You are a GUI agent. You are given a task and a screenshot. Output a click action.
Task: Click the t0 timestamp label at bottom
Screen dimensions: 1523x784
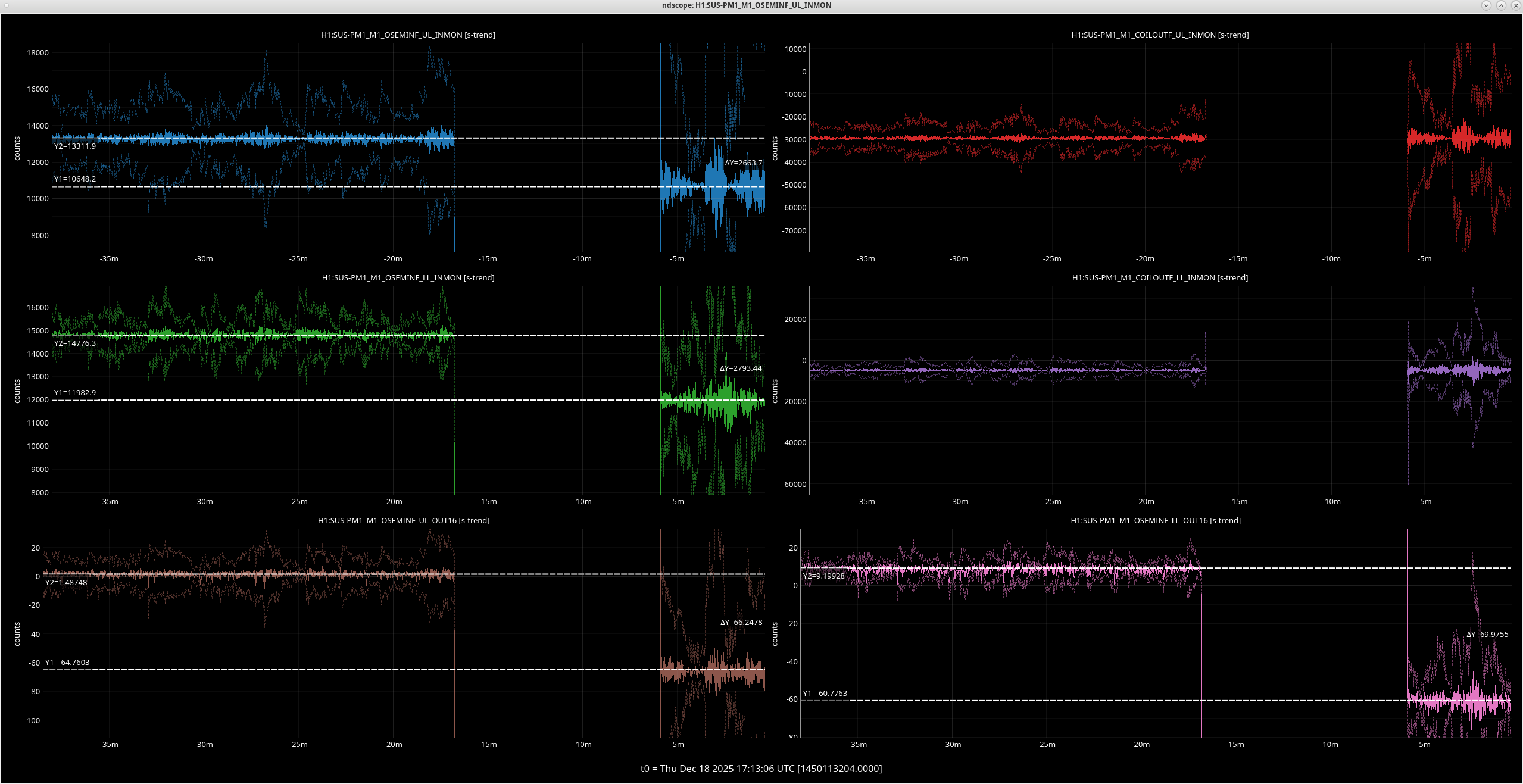pos(761,769)
